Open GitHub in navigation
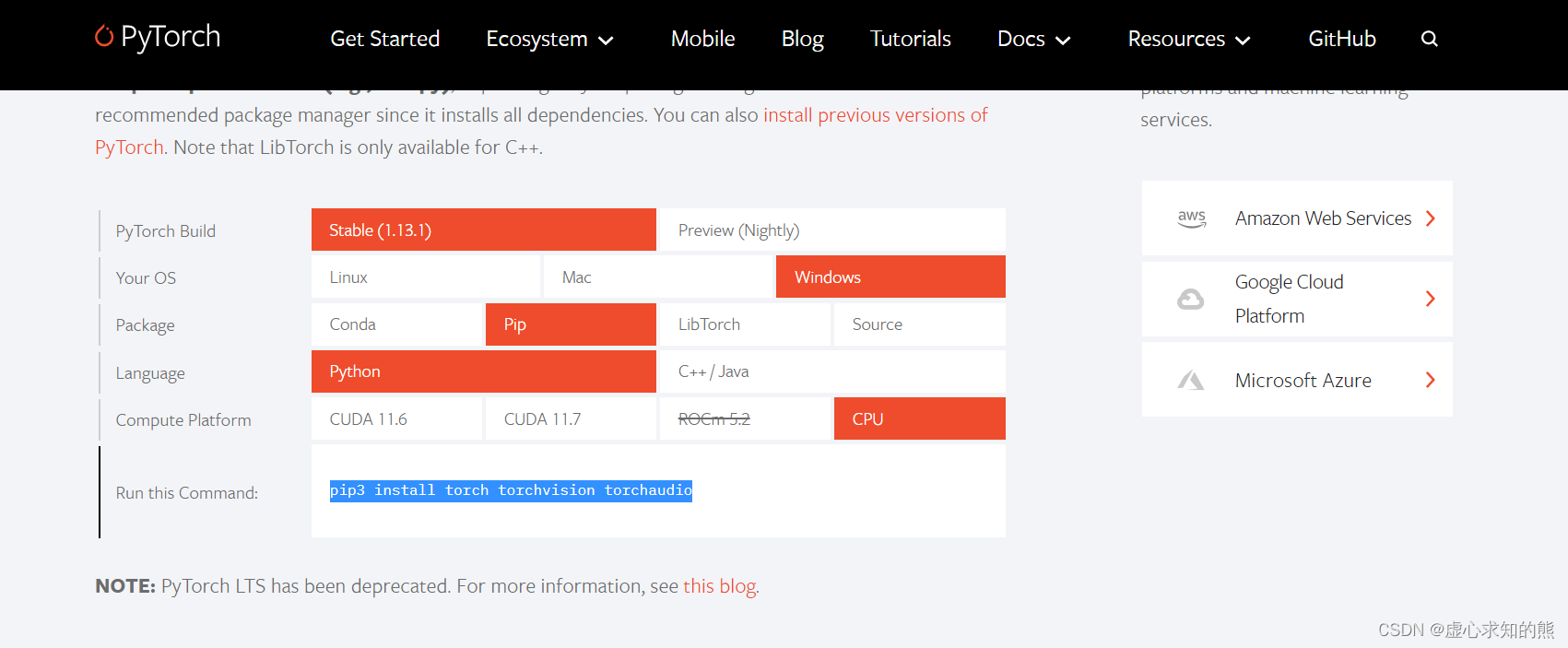Viewport: 1568px width, 648px height. [x=1342, y=39]
